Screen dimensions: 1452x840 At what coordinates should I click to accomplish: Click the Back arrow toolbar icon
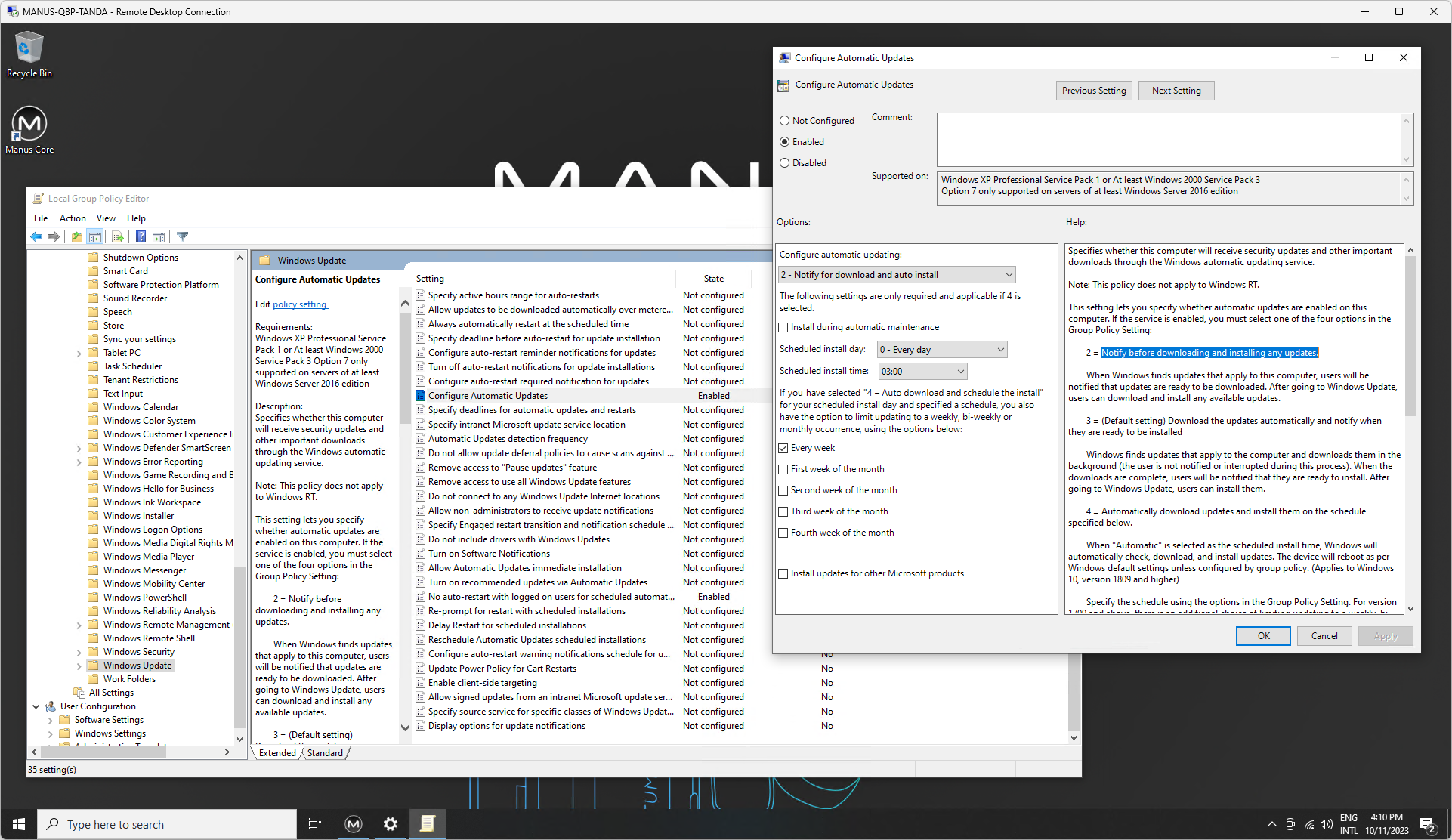tap(36, 237)
